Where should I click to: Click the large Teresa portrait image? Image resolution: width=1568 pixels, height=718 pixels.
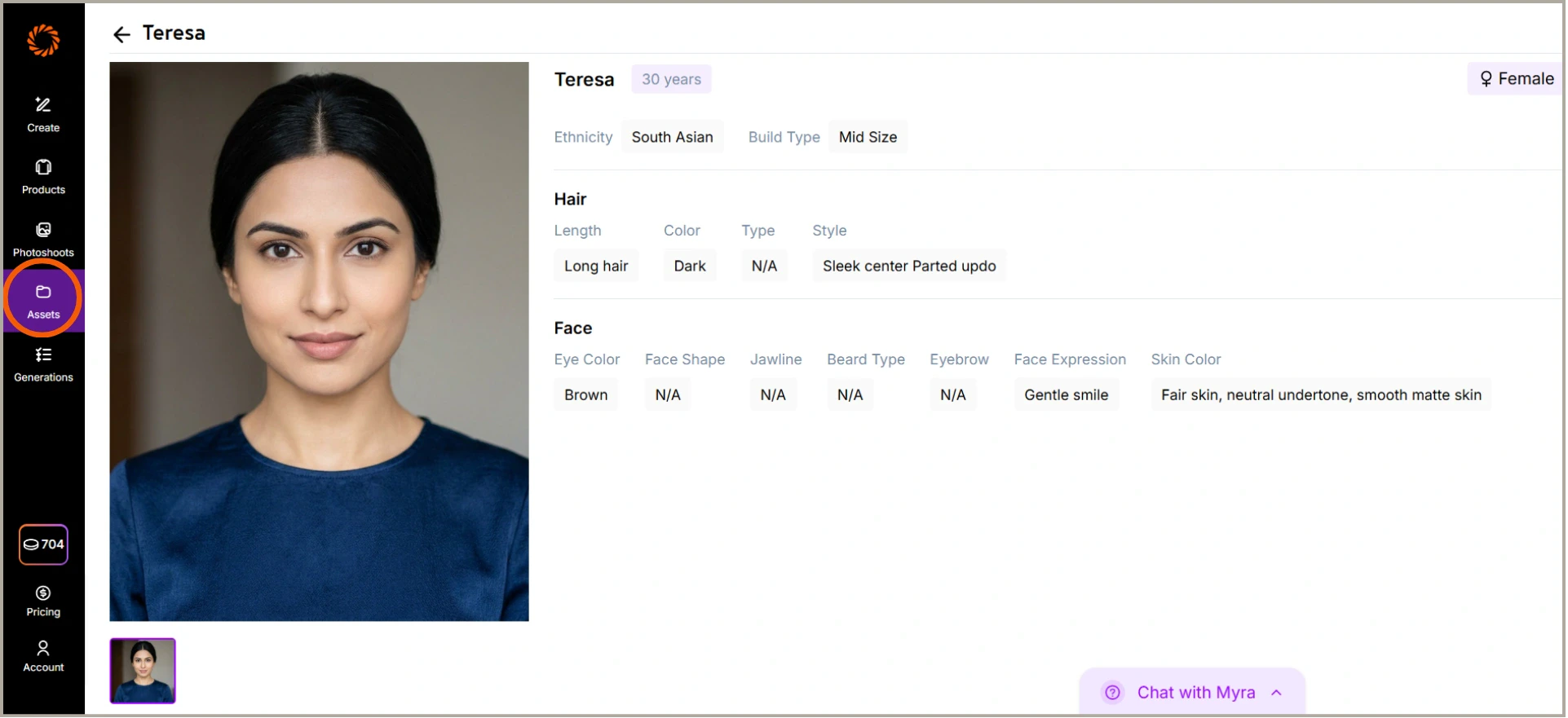click(319, 341)
